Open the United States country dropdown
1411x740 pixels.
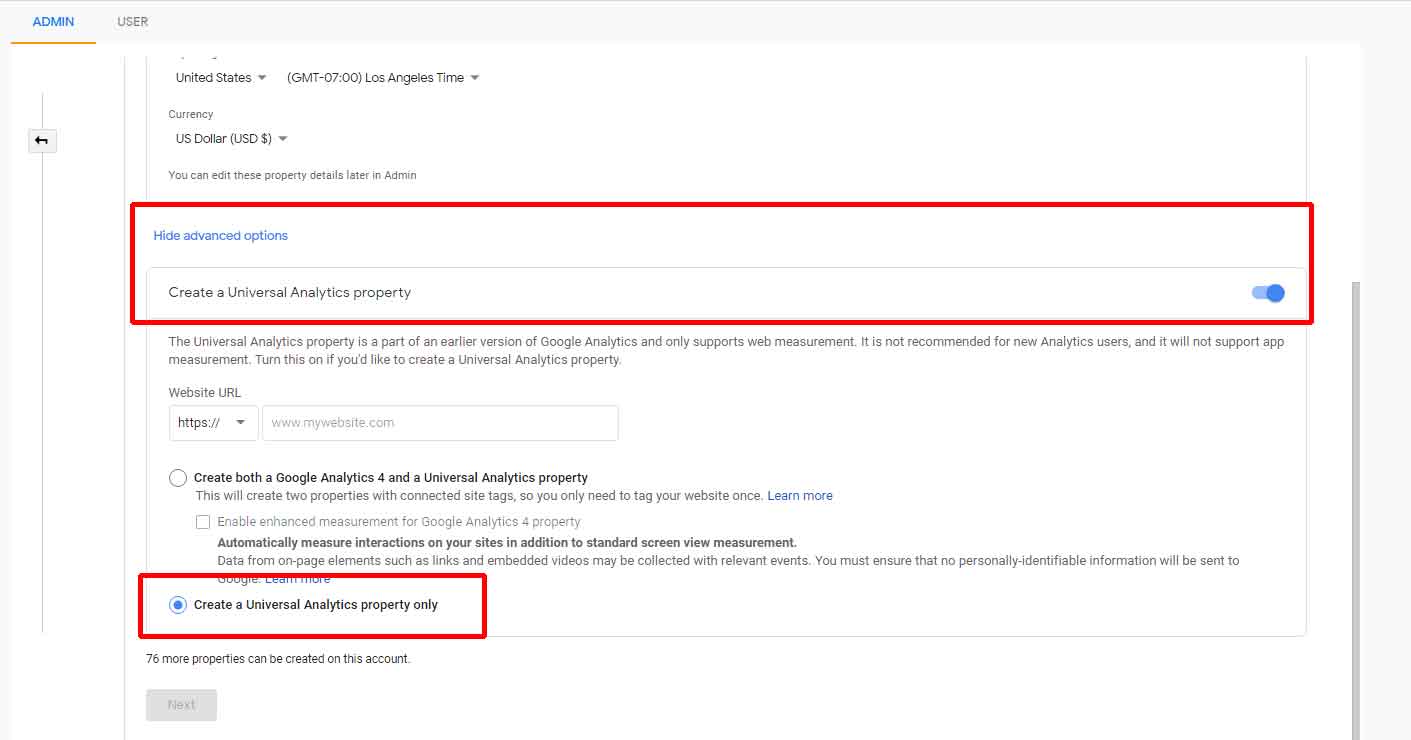[x=221, y=78]
